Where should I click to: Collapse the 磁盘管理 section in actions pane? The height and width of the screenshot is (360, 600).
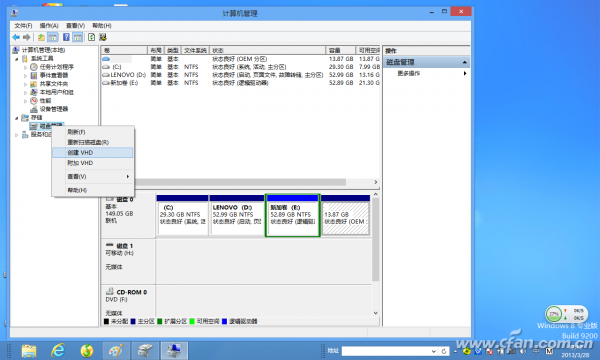[x=465, y=62]
